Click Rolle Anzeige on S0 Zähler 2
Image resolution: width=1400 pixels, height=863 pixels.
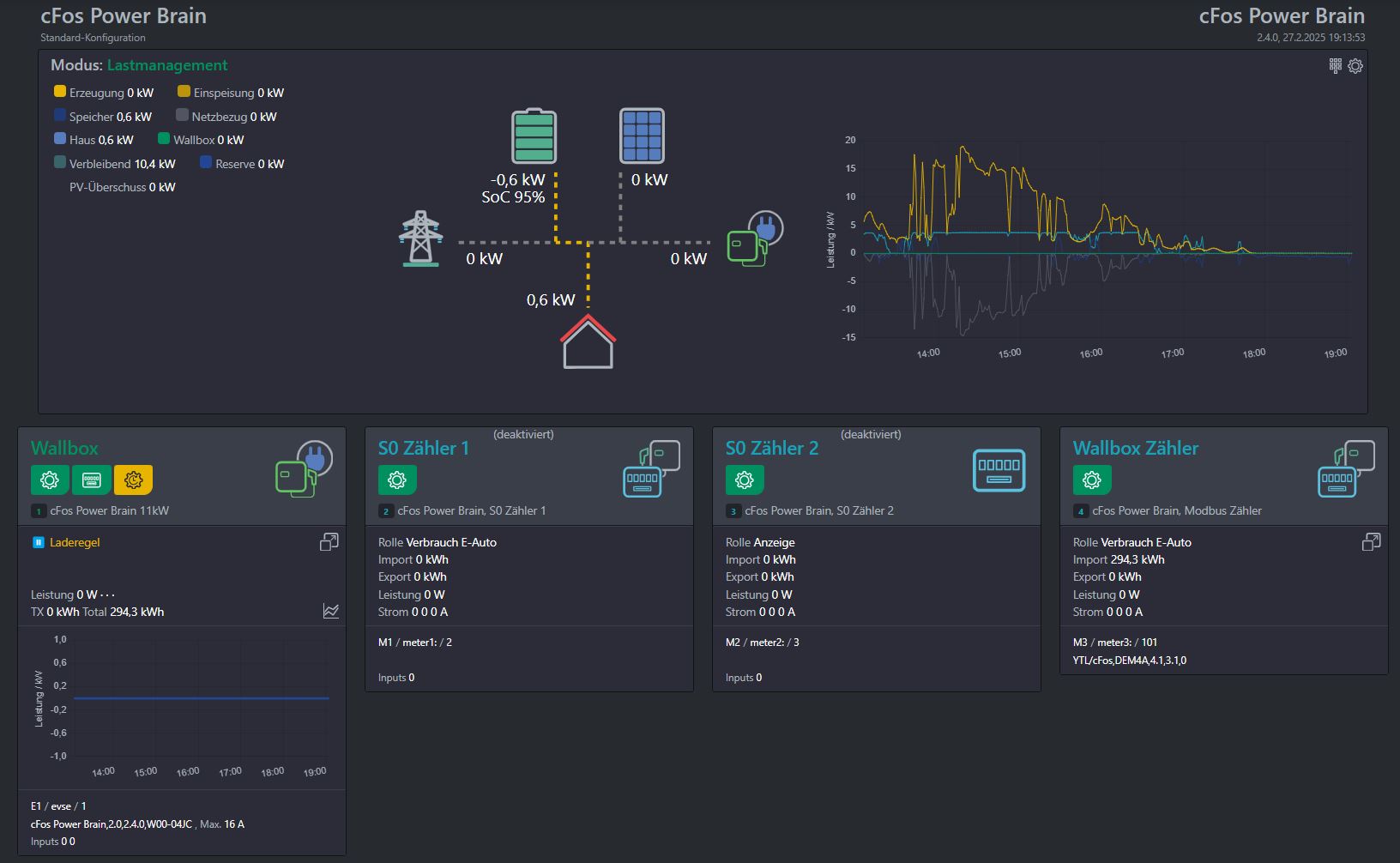pyautogui.click(x=760, y=542)
